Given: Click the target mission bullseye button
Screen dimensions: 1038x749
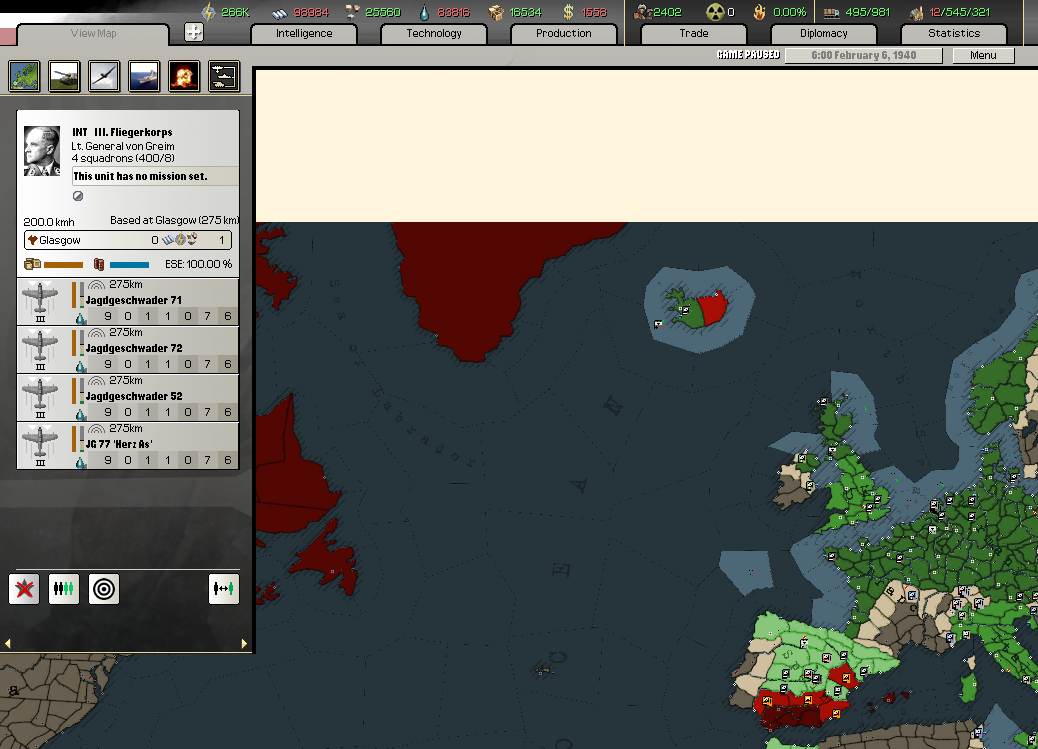Looking at the screenshot, I should 104,589.
